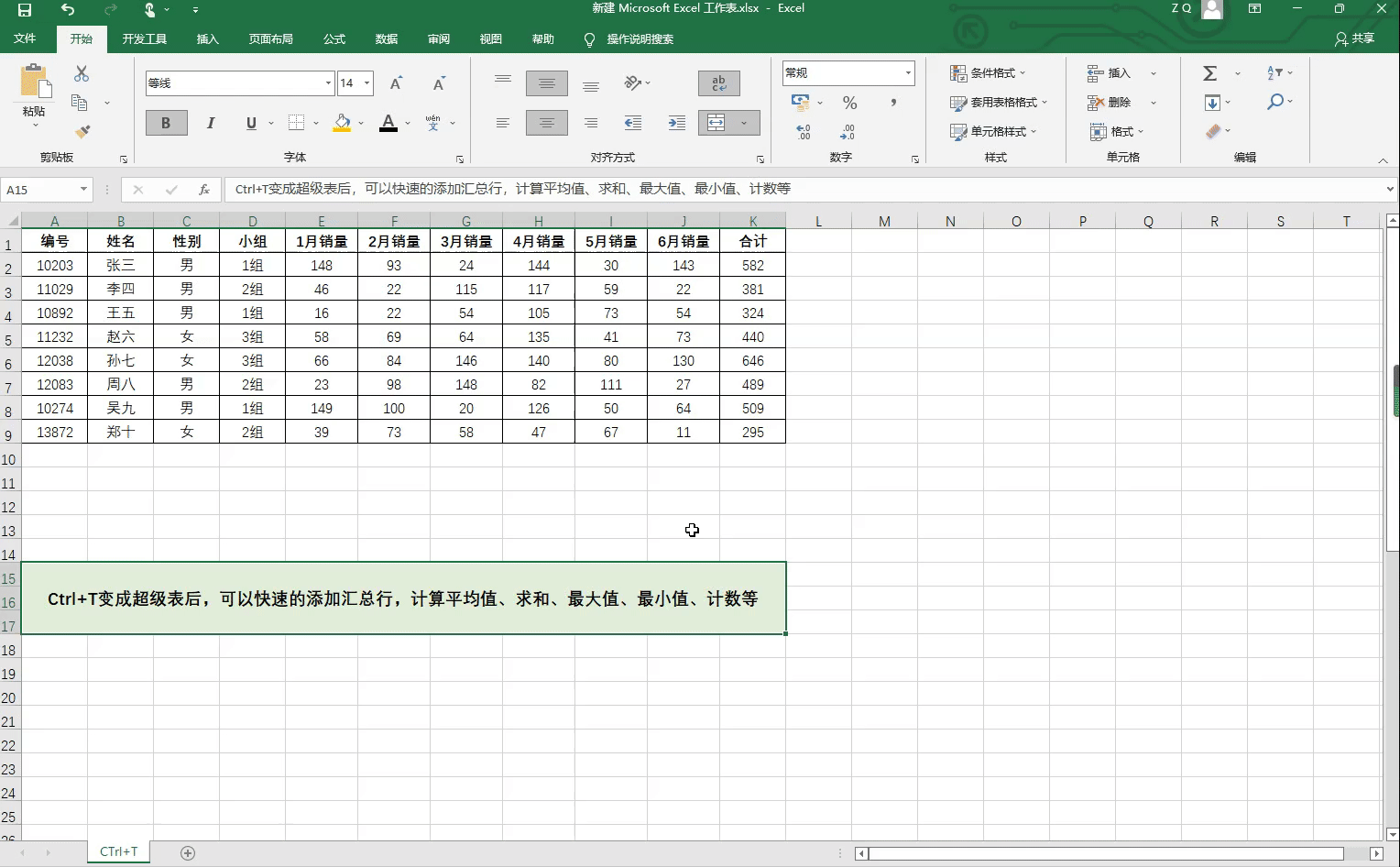Open the font size 14 dropdown
The image size is (1400, 867).
pos(366,83)
